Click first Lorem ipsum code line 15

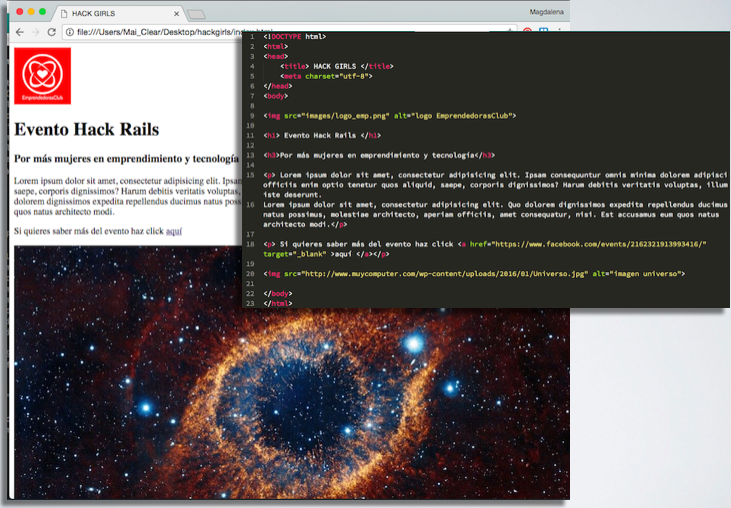point(495,185)
